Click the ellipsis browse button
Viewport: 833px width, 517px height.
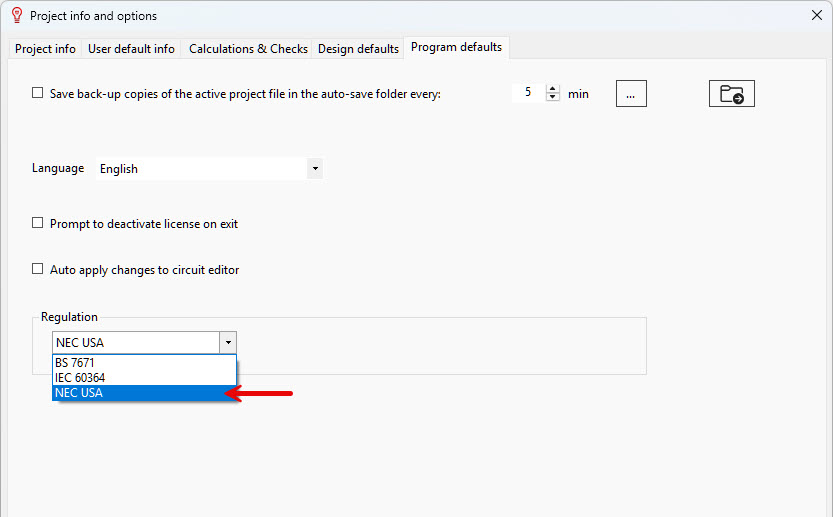tap(631, 94)
